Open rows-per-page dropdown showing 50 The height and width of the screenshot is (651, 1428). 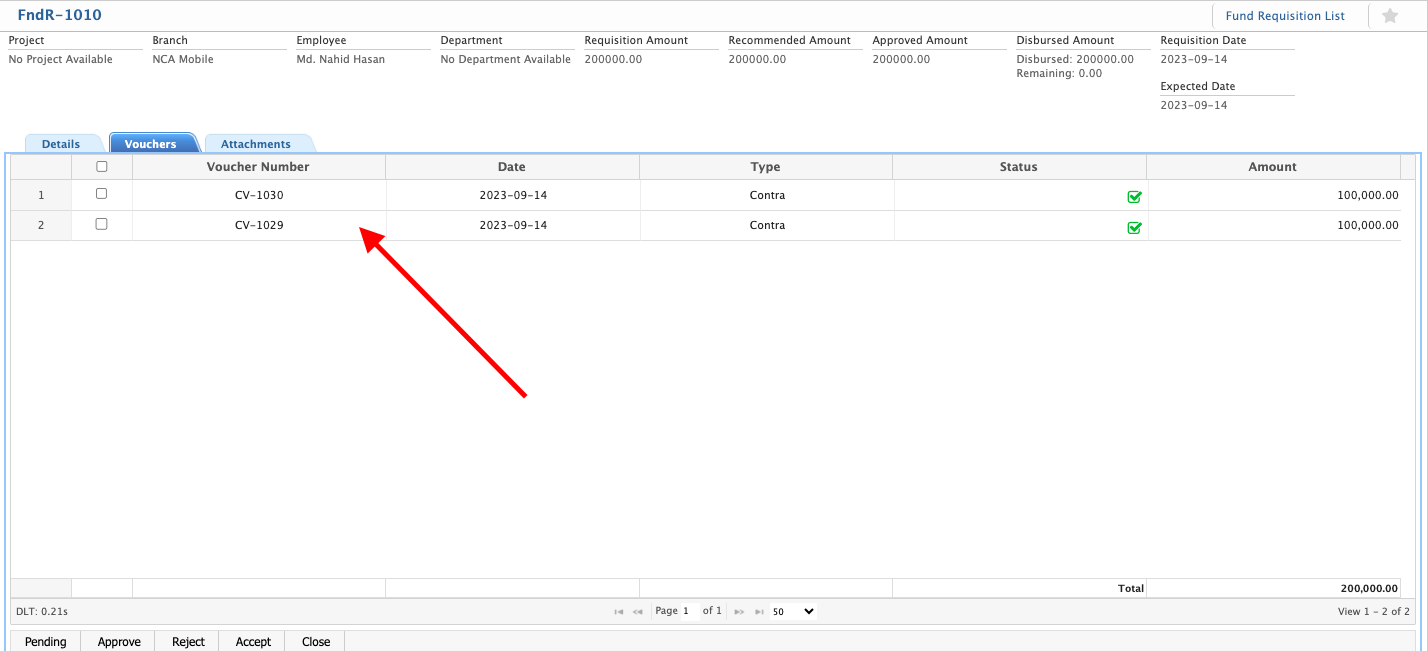(x=794, y=611)
